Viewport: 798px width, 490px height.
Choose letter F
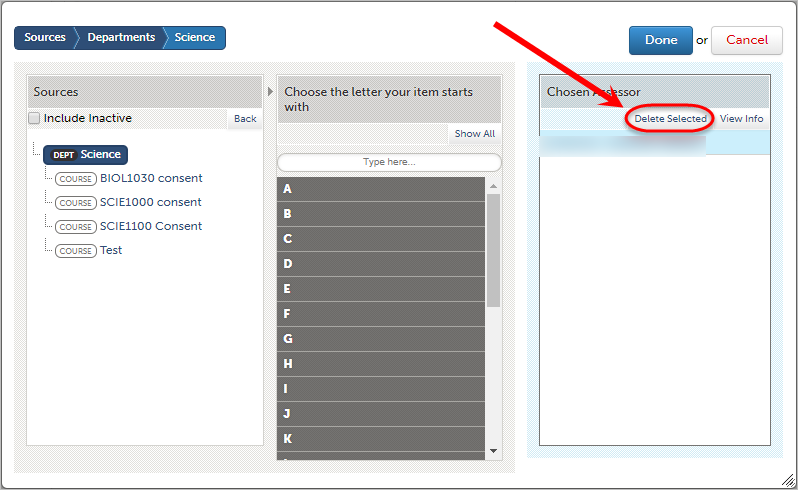[x=381, y=314]
